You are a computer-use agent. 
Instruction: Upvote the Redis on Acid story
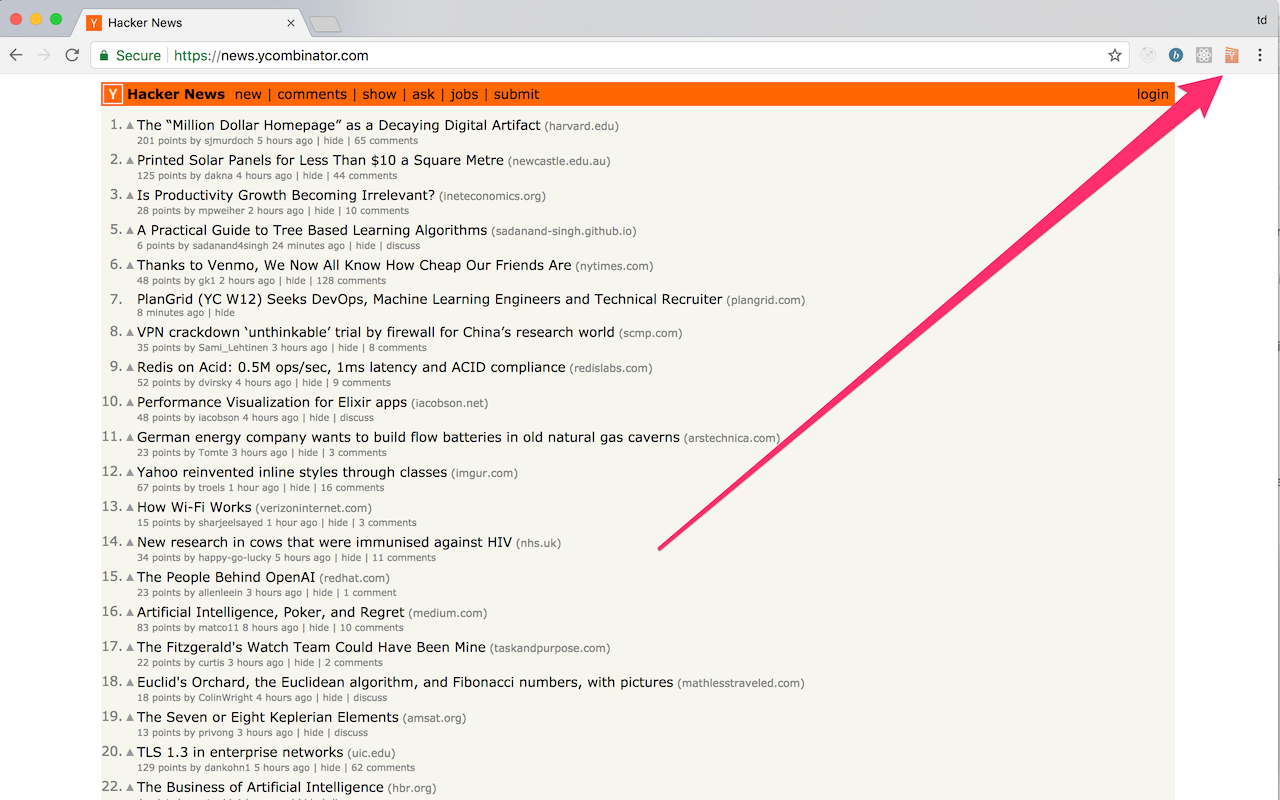(x=130, y=368)
